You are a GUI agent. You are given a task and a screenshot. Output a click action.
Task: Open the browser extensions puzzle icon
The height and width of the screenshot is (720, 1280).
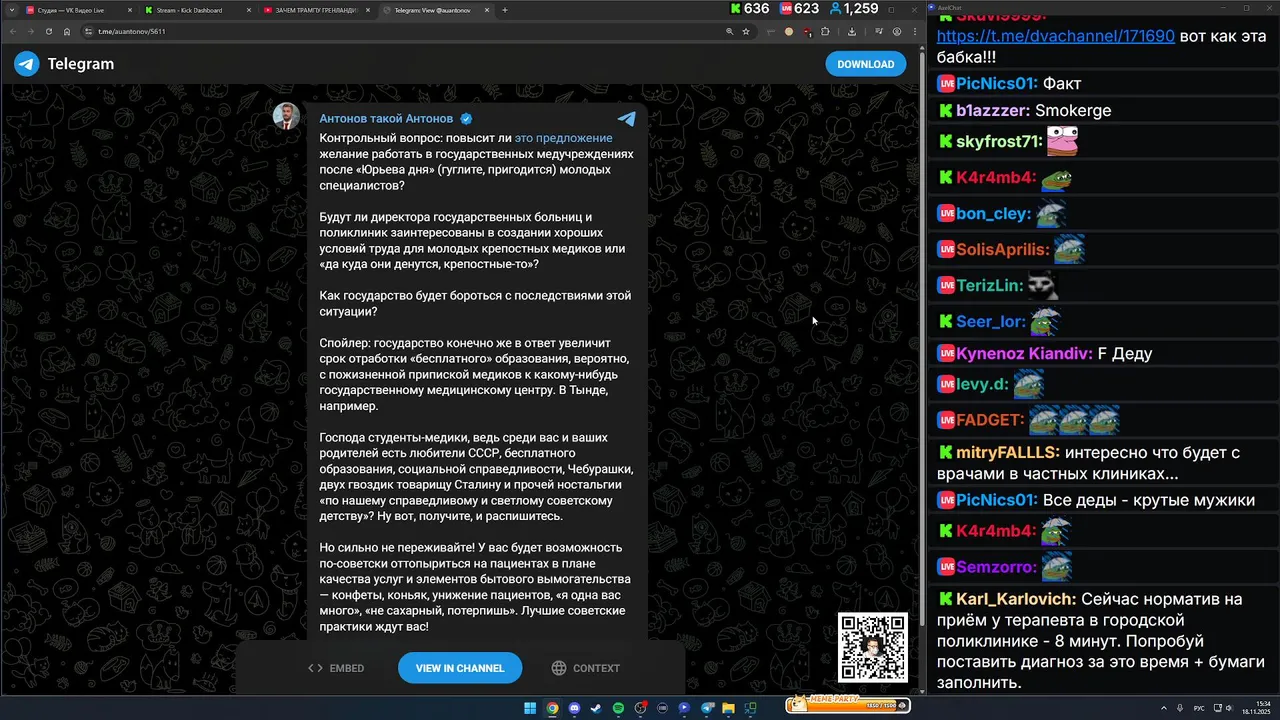click(x=825, y=31)
